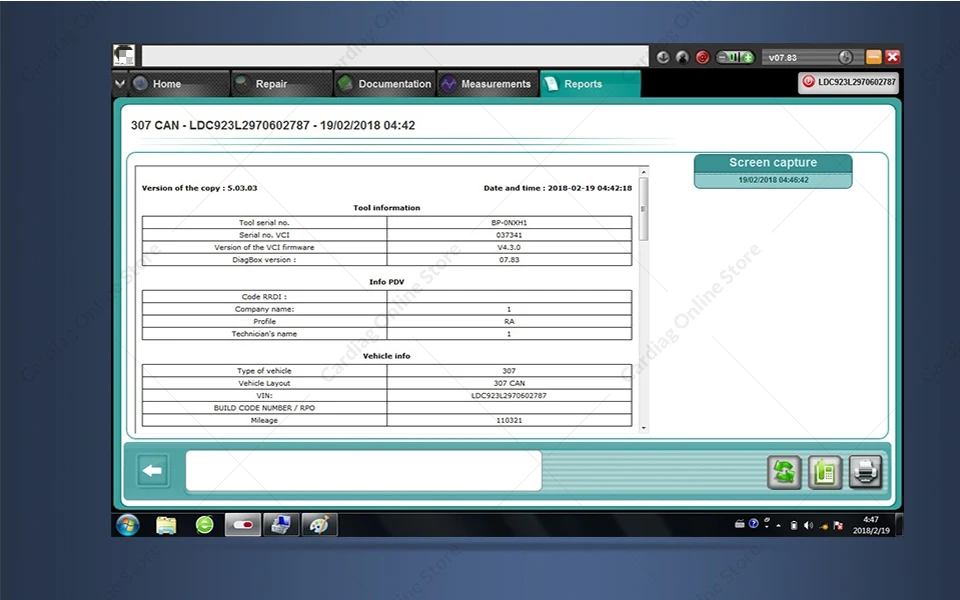This screenshot has height=600, width=960.
Task: Click the Version of the copy text
Action: (199, 188)
